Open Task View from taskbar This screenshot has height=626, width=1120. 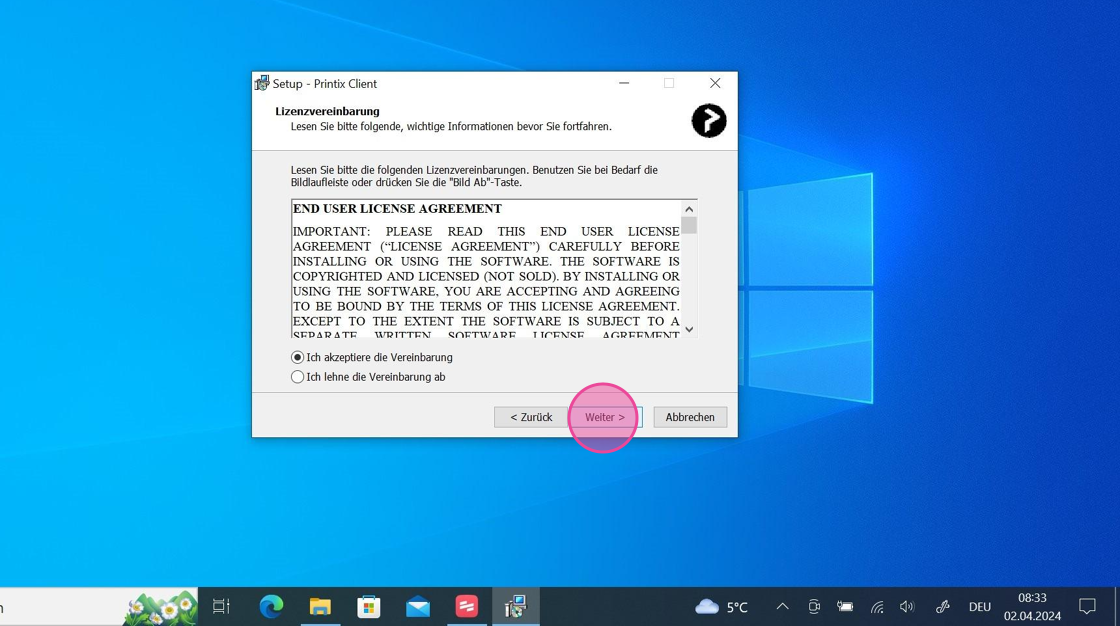(x=221, y=607)
